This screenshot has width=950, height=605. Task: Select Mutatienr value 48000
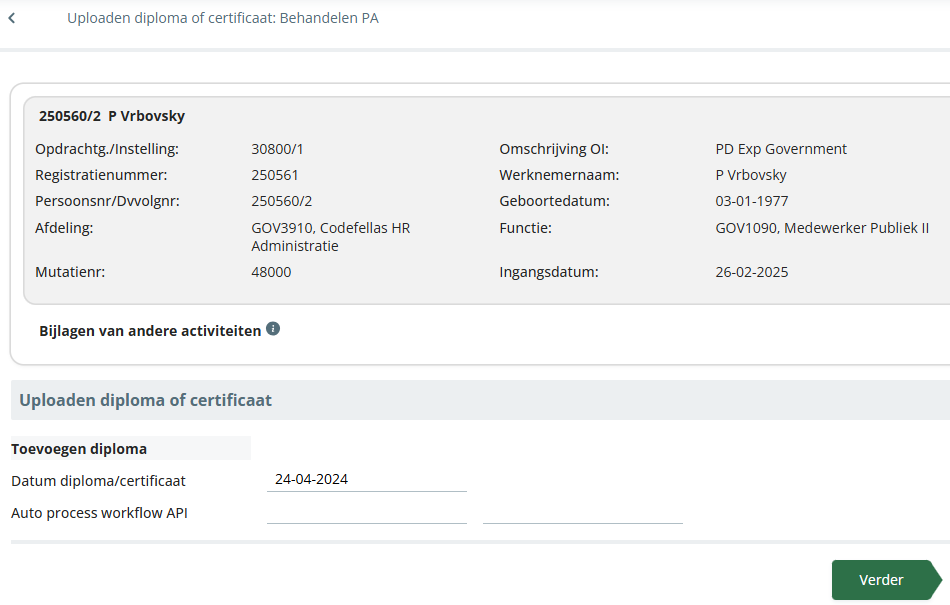(271, 272)
